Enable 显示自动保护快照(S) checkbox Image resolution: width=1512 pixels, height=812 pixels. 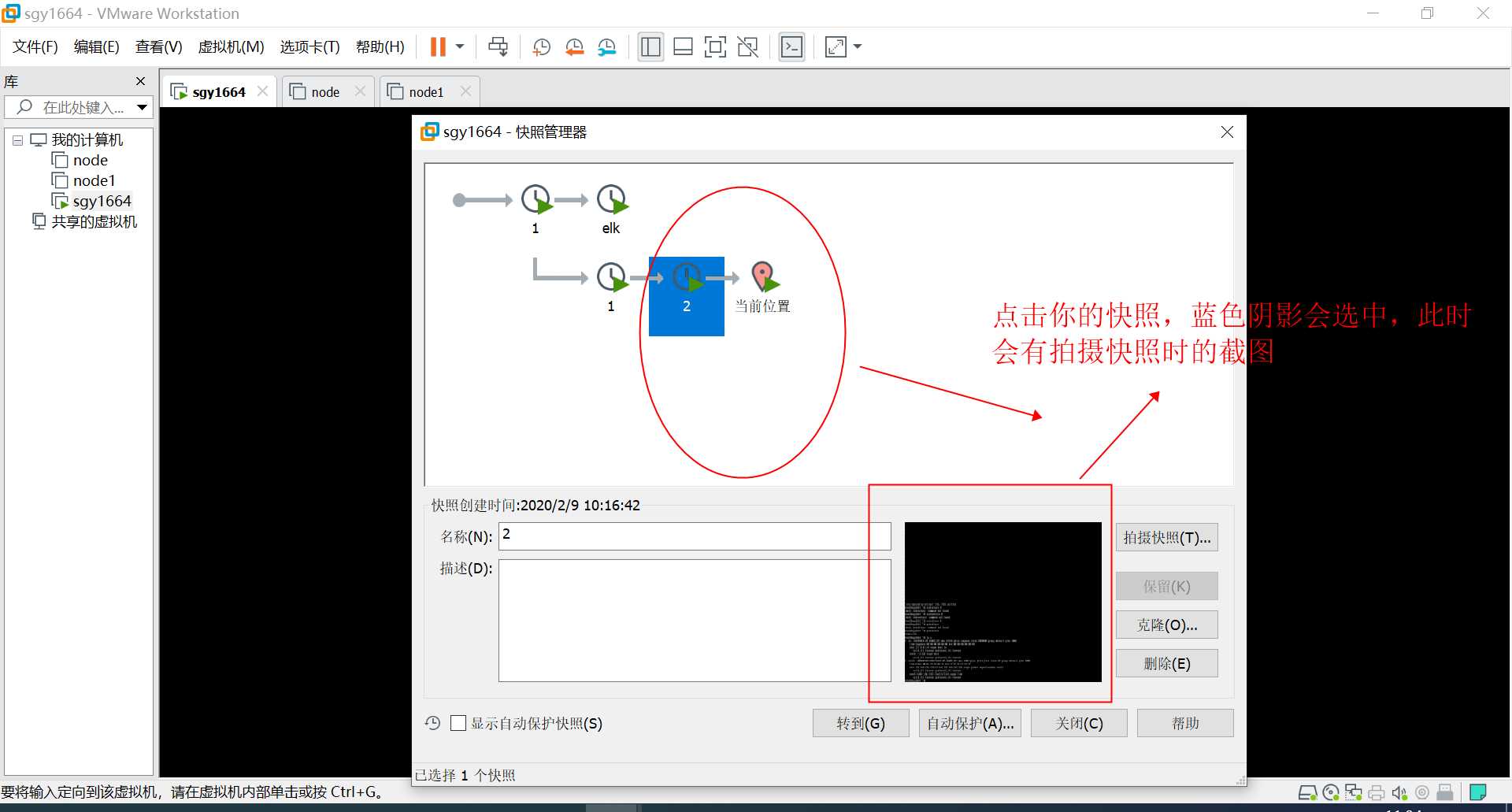tap(458, 723)
